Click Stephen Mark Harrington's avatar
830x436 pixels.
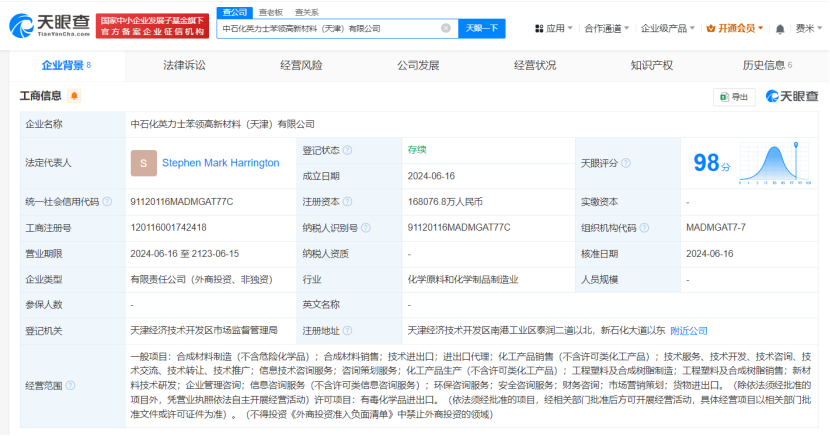pyautogui.click(x=143, y=163)
